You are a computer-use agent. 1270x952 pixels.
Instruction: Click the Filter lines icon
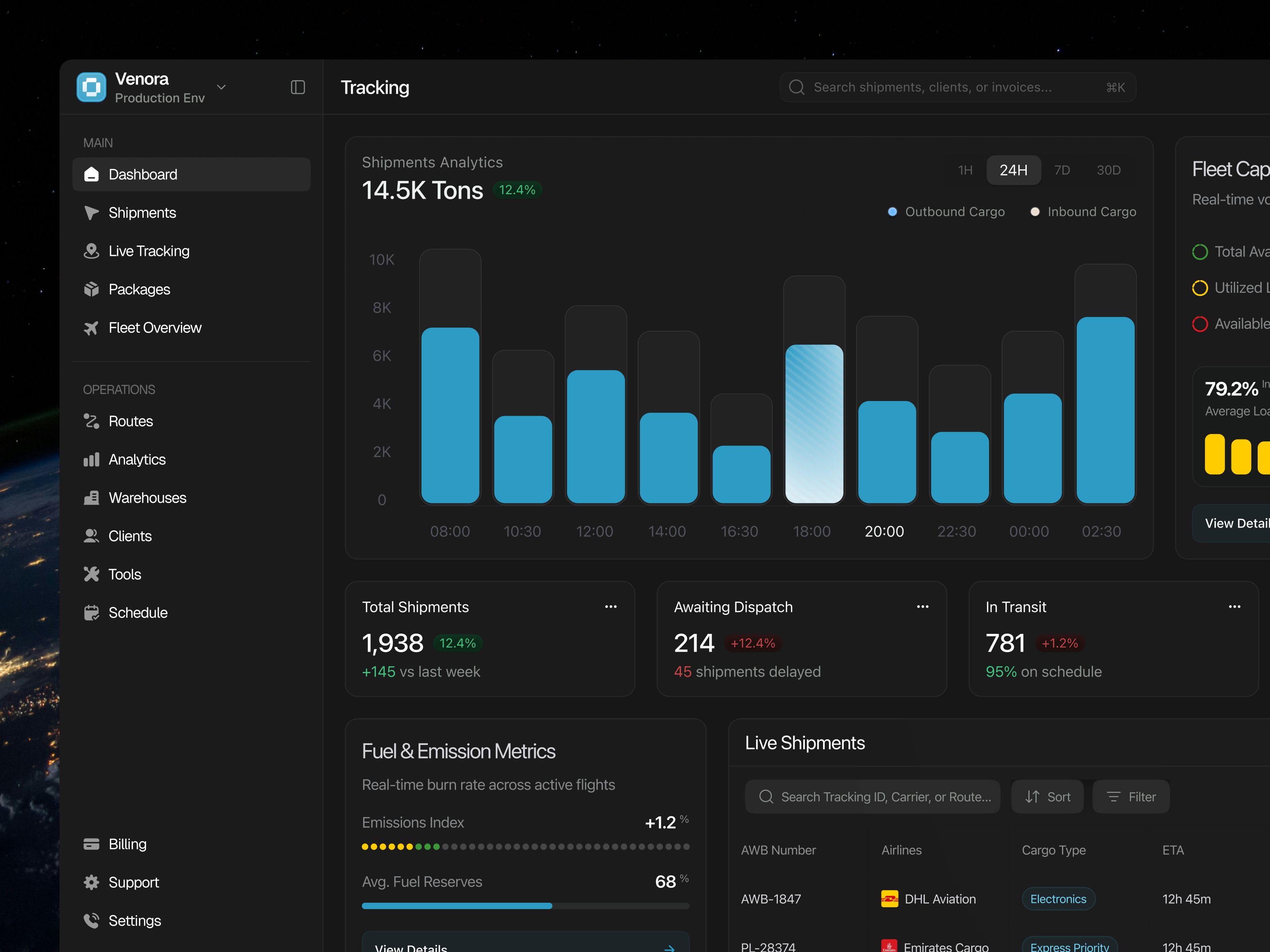click(x=1114, y=797)
